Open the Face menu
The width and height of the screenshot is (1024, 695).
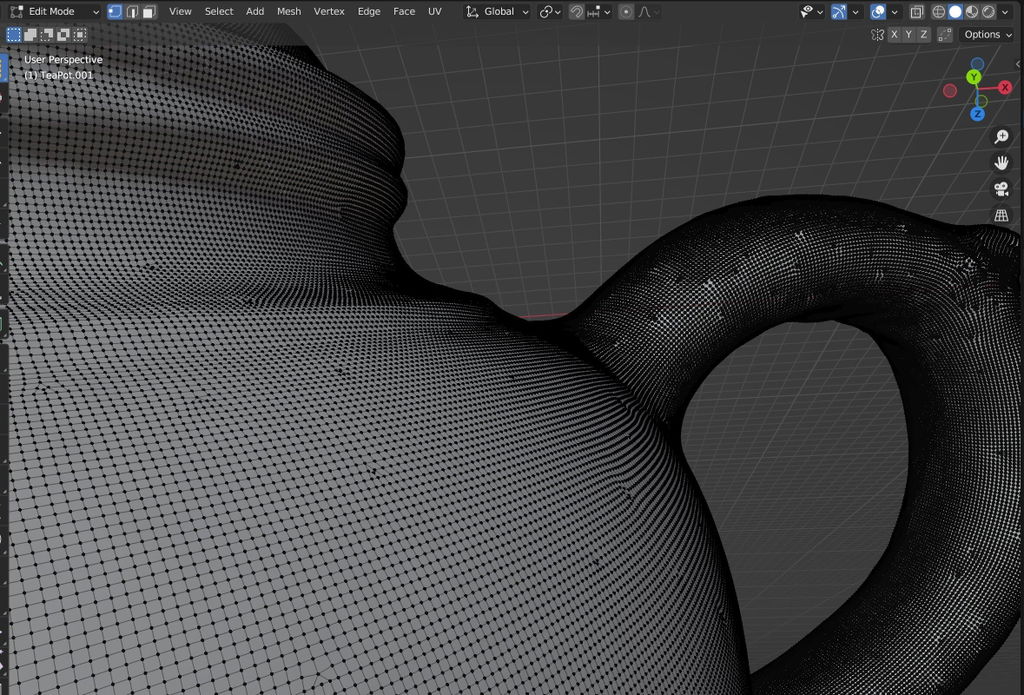point(404,11)
